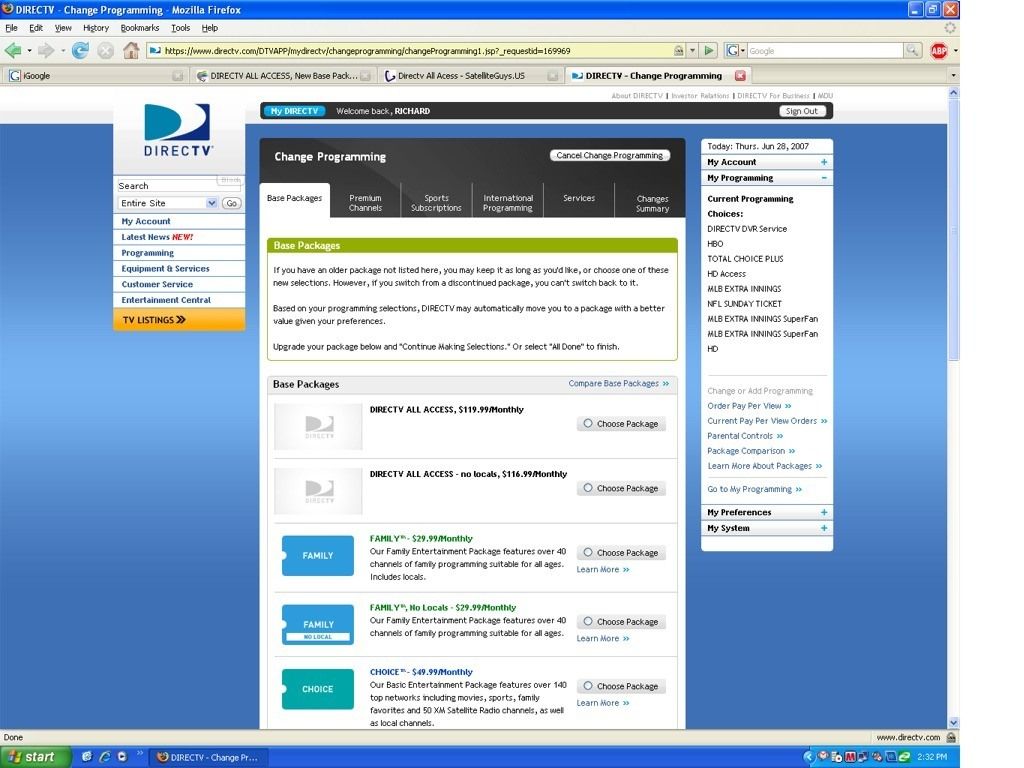Screen dimensions: 1024x768
Task: Click the scroll up arrow of the page
Action: pyautogui.click(x=953, y=93)
